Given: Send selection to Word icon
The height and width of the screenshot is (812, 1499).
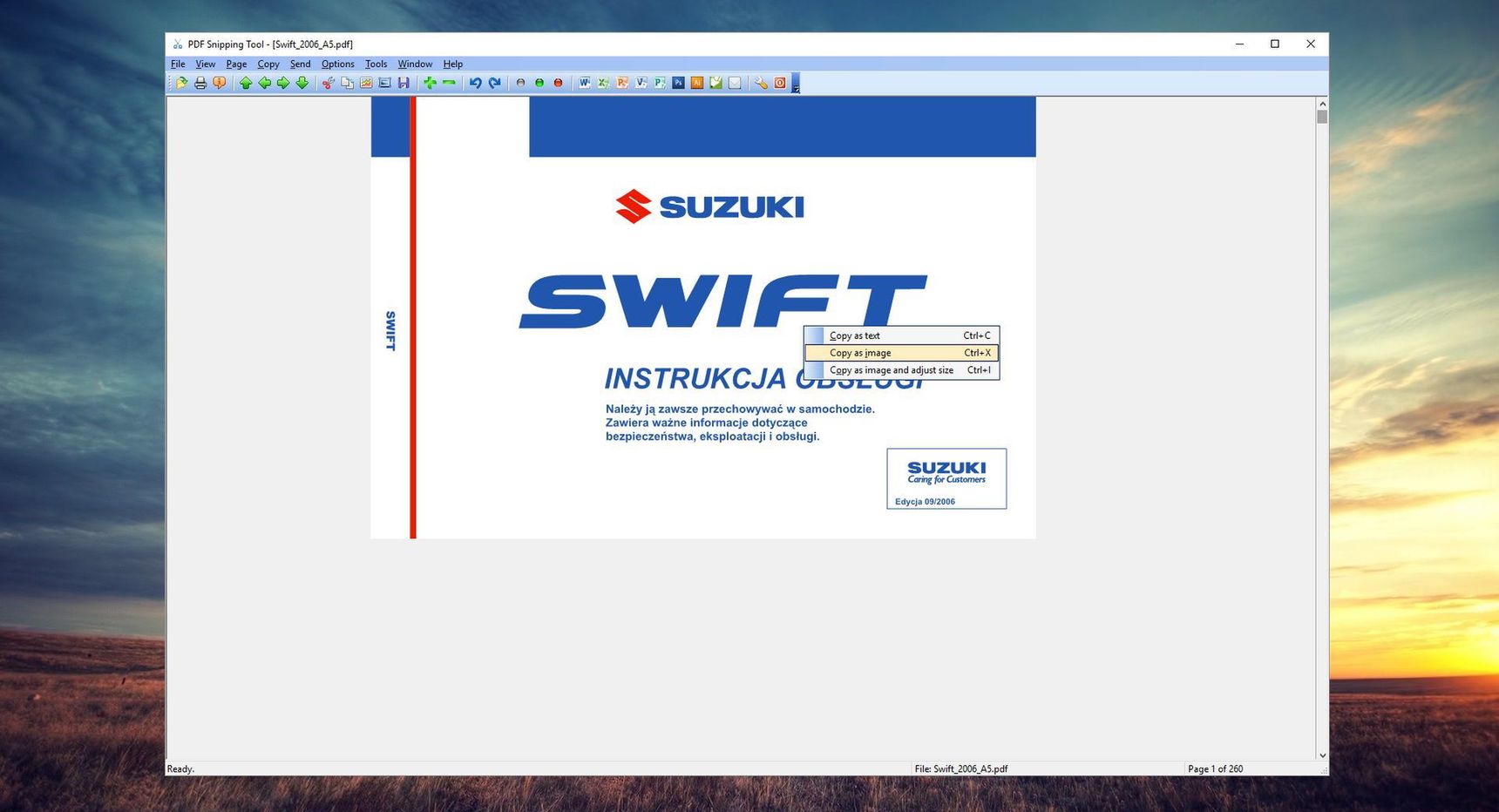Looking at the screenshot, I should [x=585, y=83].
